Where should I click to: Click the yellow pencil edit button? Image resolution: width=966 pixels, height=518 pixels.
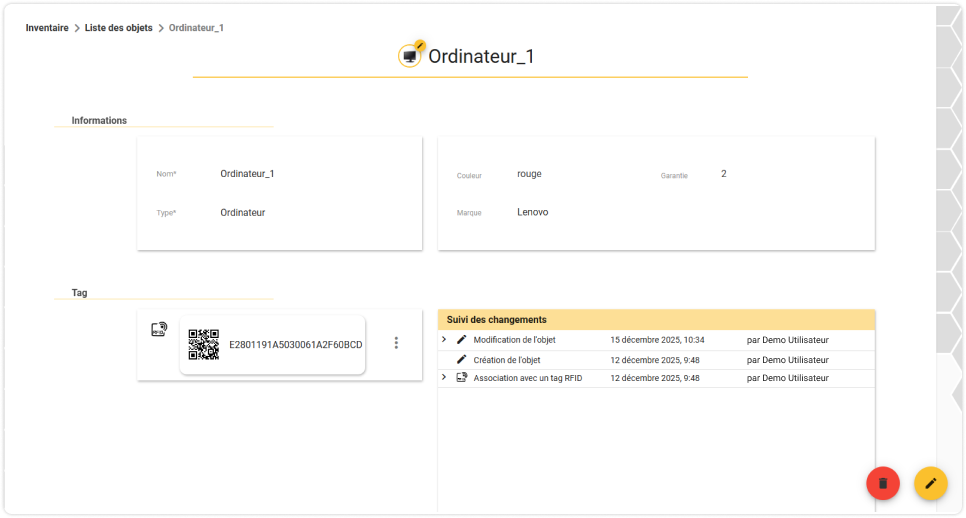coord(930,484)
